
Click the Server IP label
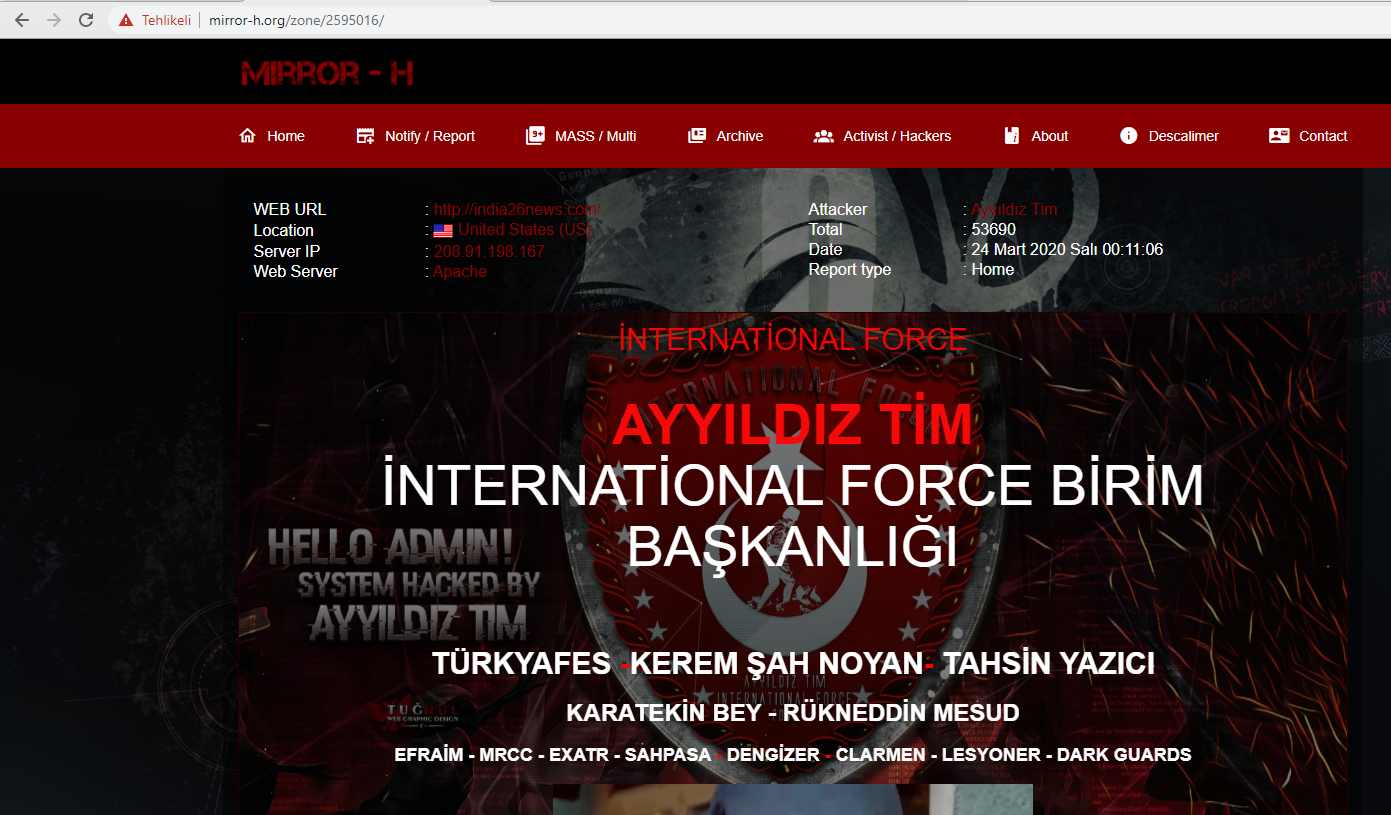(x=287, y=252)
